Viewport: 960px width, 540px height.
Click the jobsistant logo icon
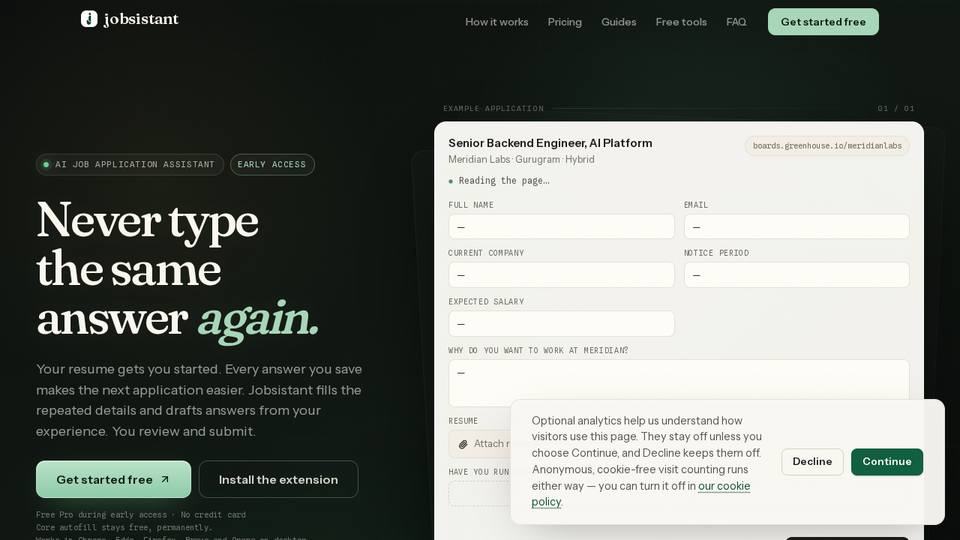[89, 19]
